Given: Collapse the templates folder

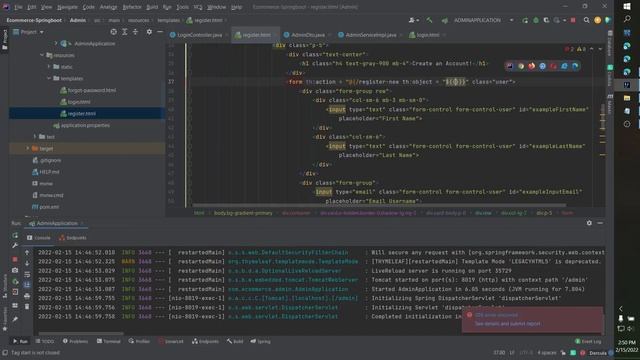Looking at the screenshot, I should (49, 78).
